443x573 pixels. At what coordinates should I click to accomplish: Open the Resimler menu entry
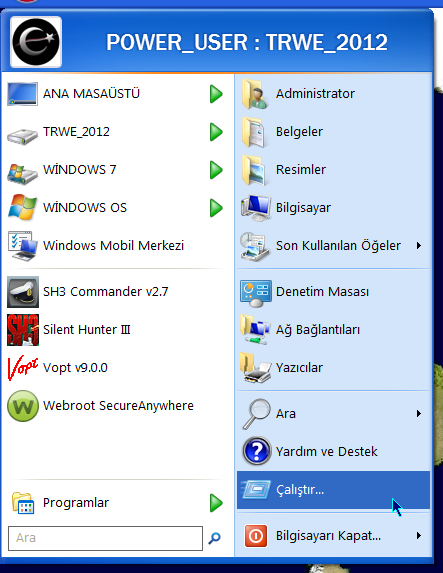tap(333, 170)
